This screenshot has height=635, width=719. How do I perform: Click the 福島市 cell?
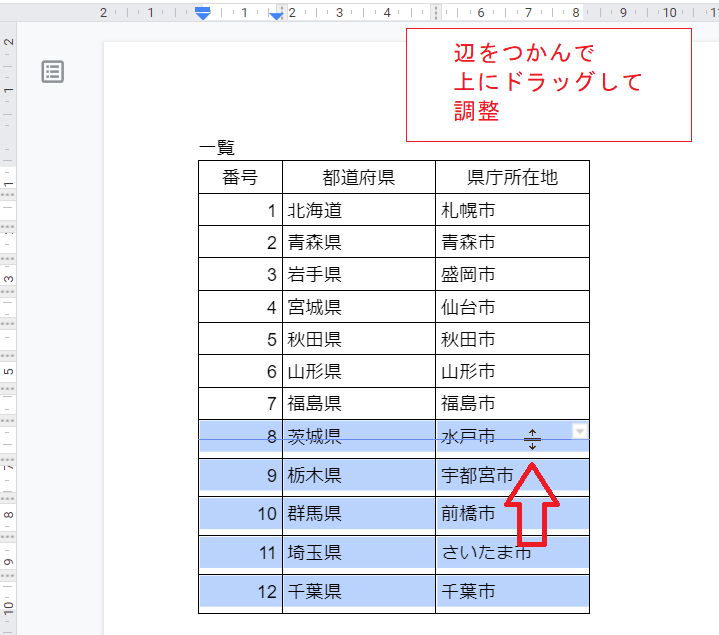coord(512,404)
